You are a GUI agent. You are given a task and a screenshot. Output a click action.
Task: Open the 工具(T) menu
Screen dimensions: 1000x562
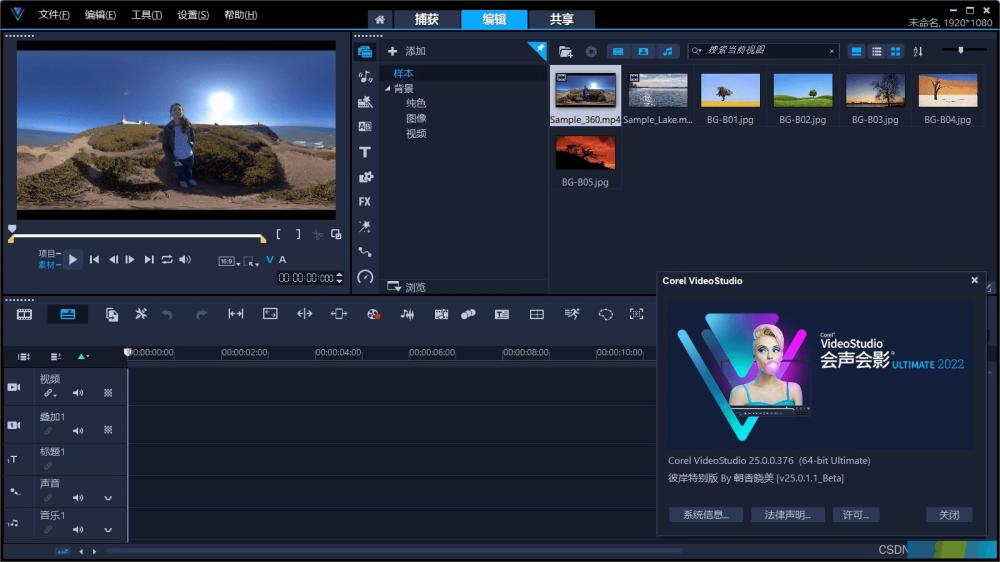pos(147,15)
